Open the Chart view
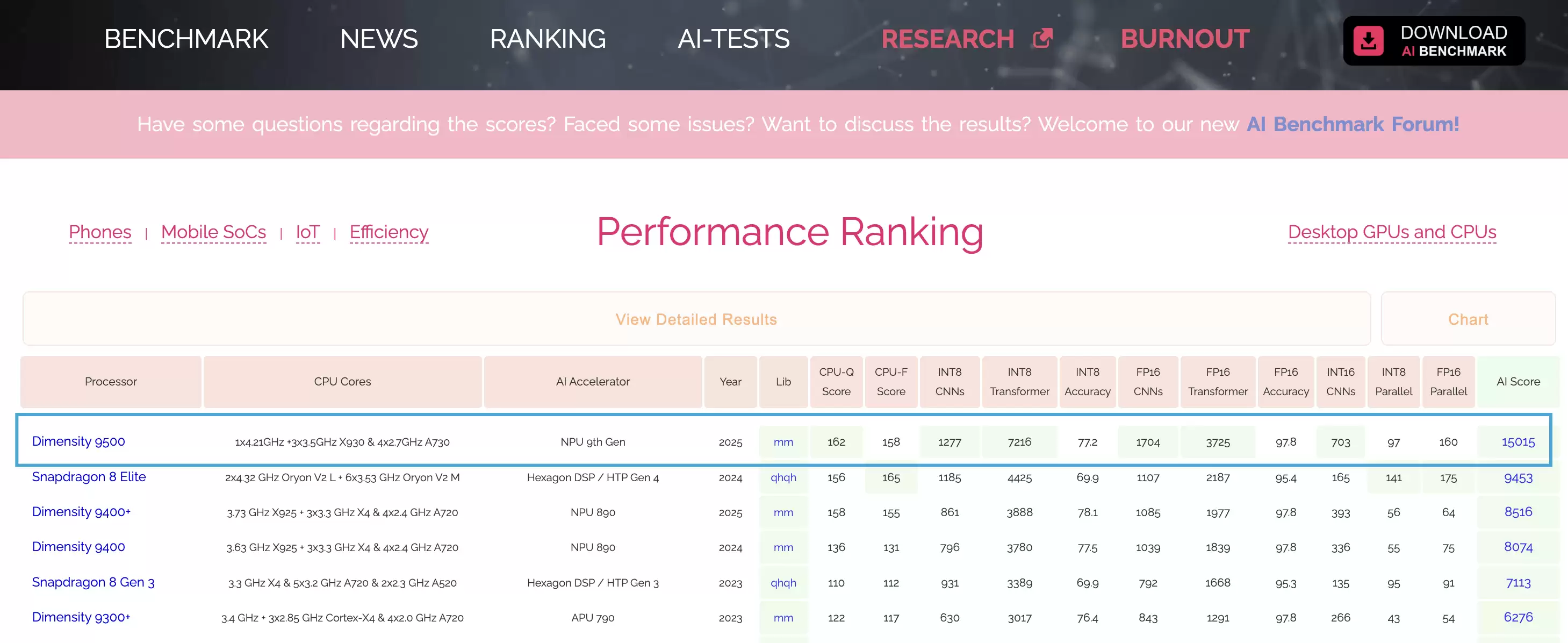 coord(1468,318)
